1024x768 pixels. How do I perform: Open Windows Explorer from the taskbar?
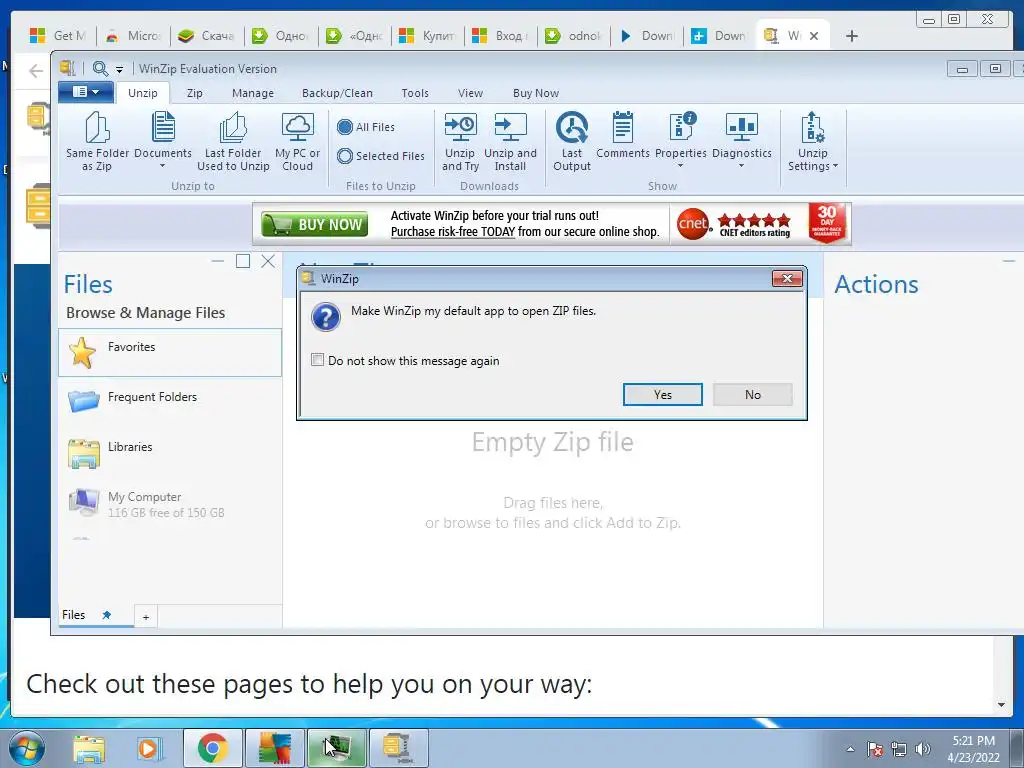[89, 748]
